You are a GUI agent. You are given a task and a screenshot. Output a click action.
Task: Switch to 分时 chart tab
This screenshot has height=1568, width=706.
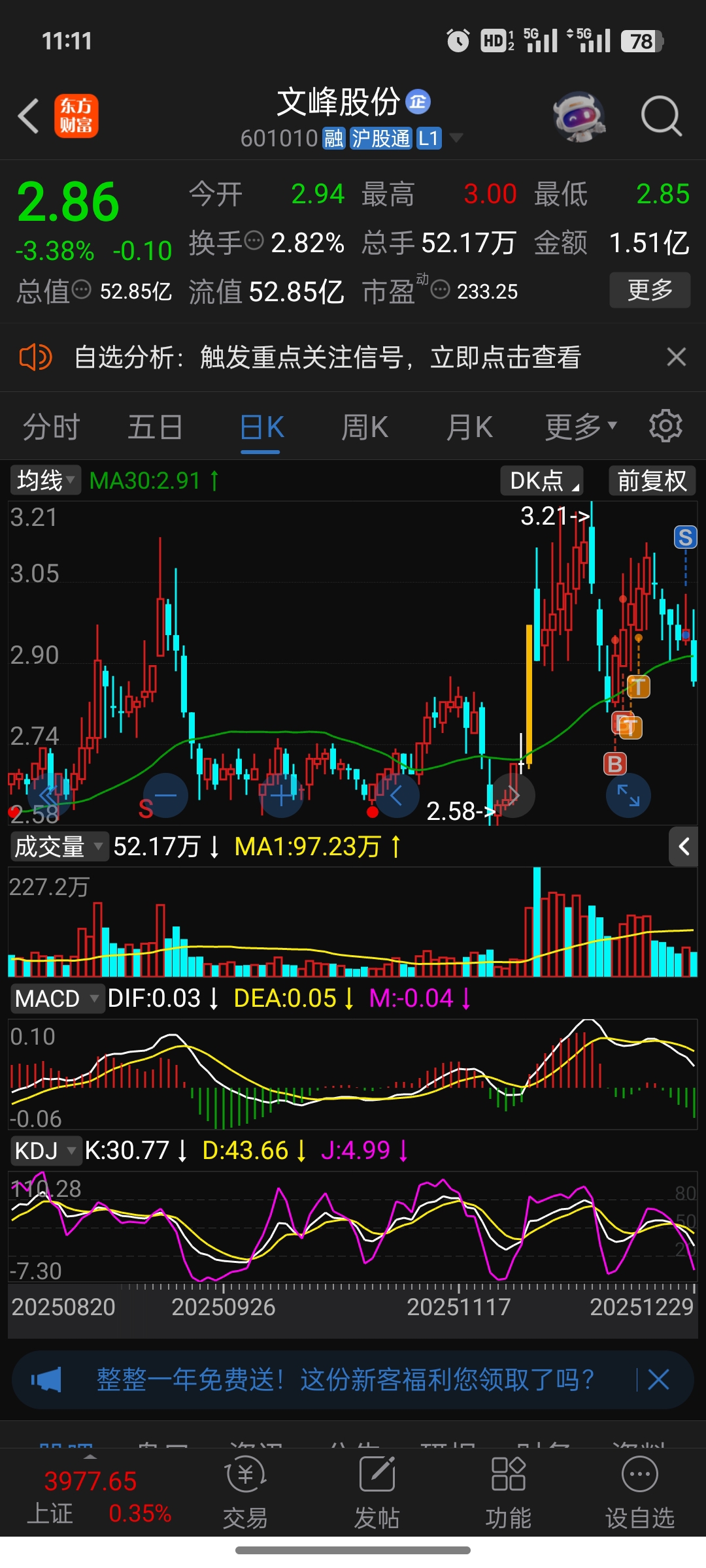click(51, 428)
